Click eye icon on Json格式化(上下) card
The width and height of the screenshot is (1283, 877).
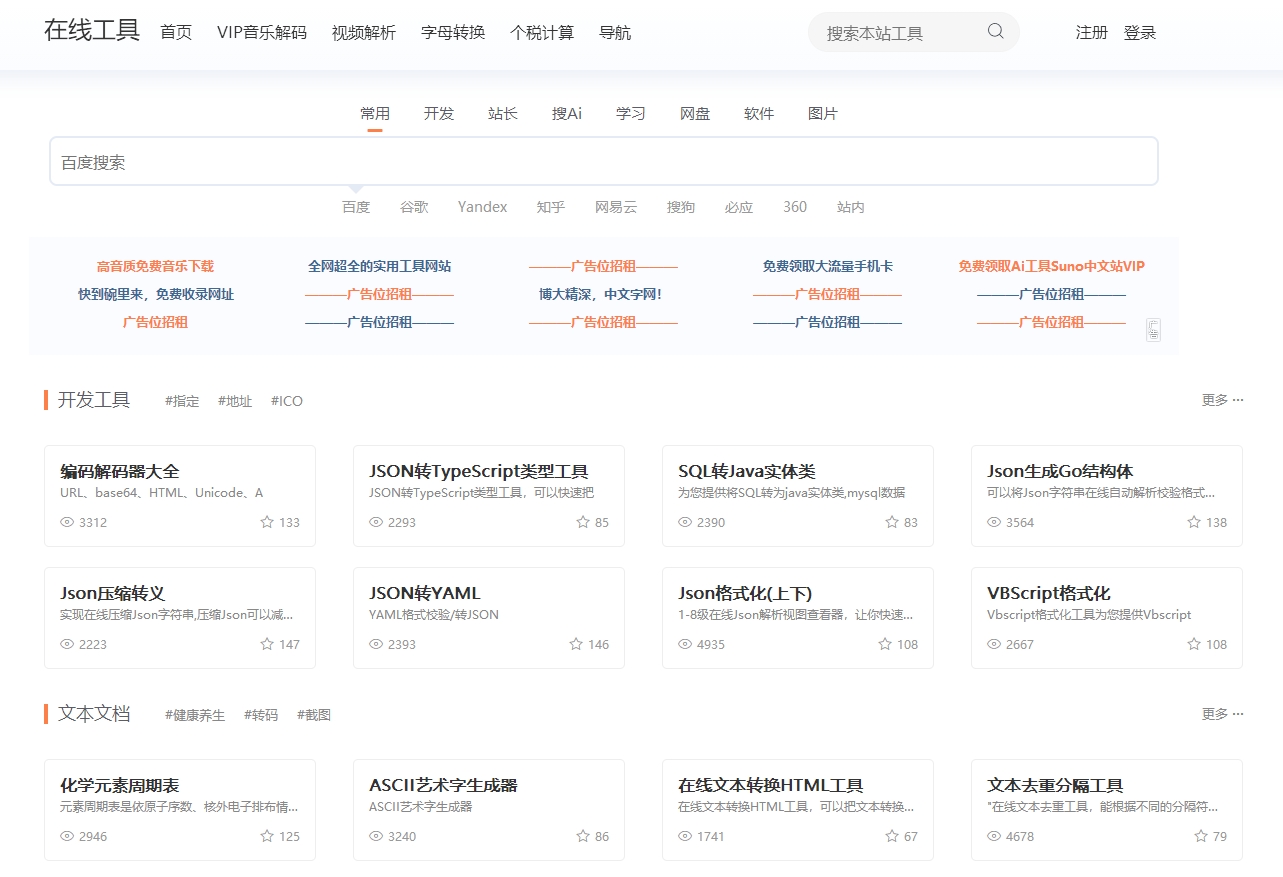coord(685,644)
